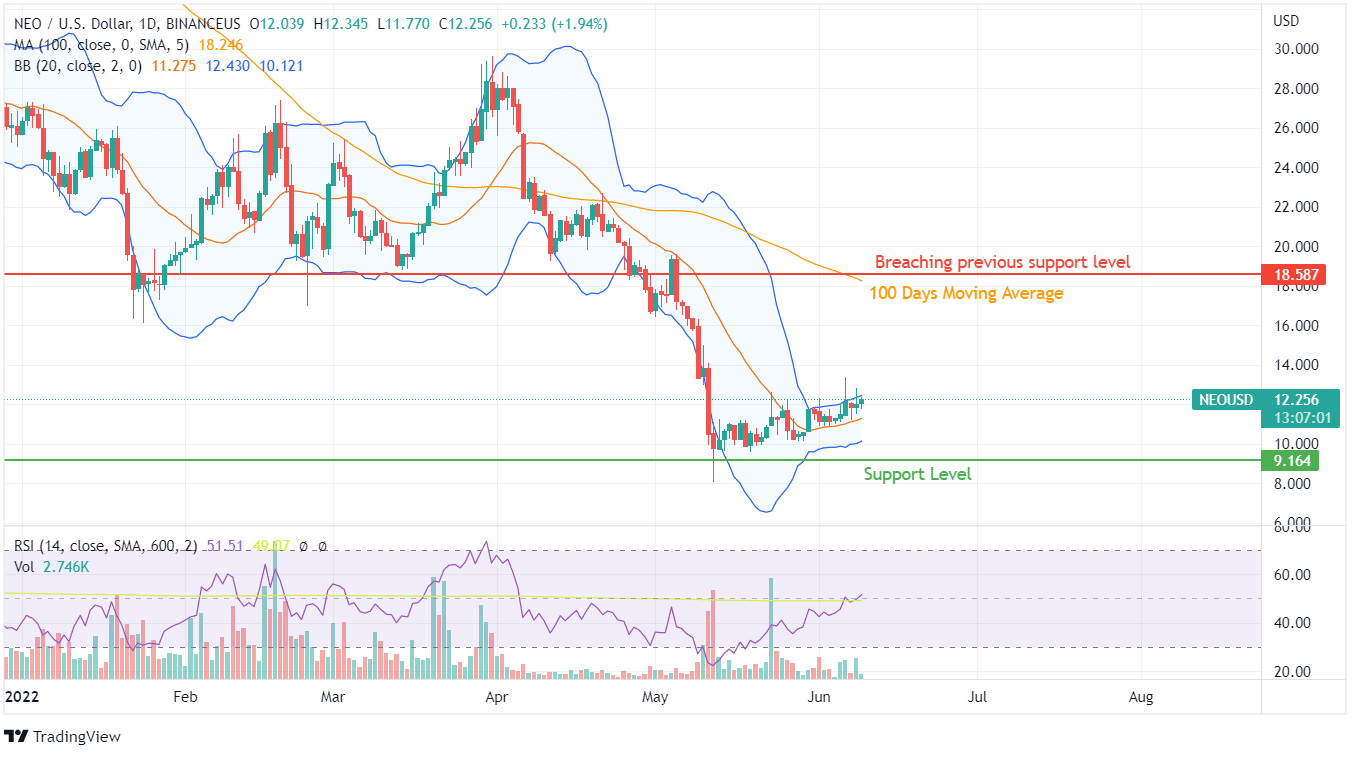Select the 'Breaching previous support level' annotation
Screen dimensions: 1359x758
(1003, 262)
